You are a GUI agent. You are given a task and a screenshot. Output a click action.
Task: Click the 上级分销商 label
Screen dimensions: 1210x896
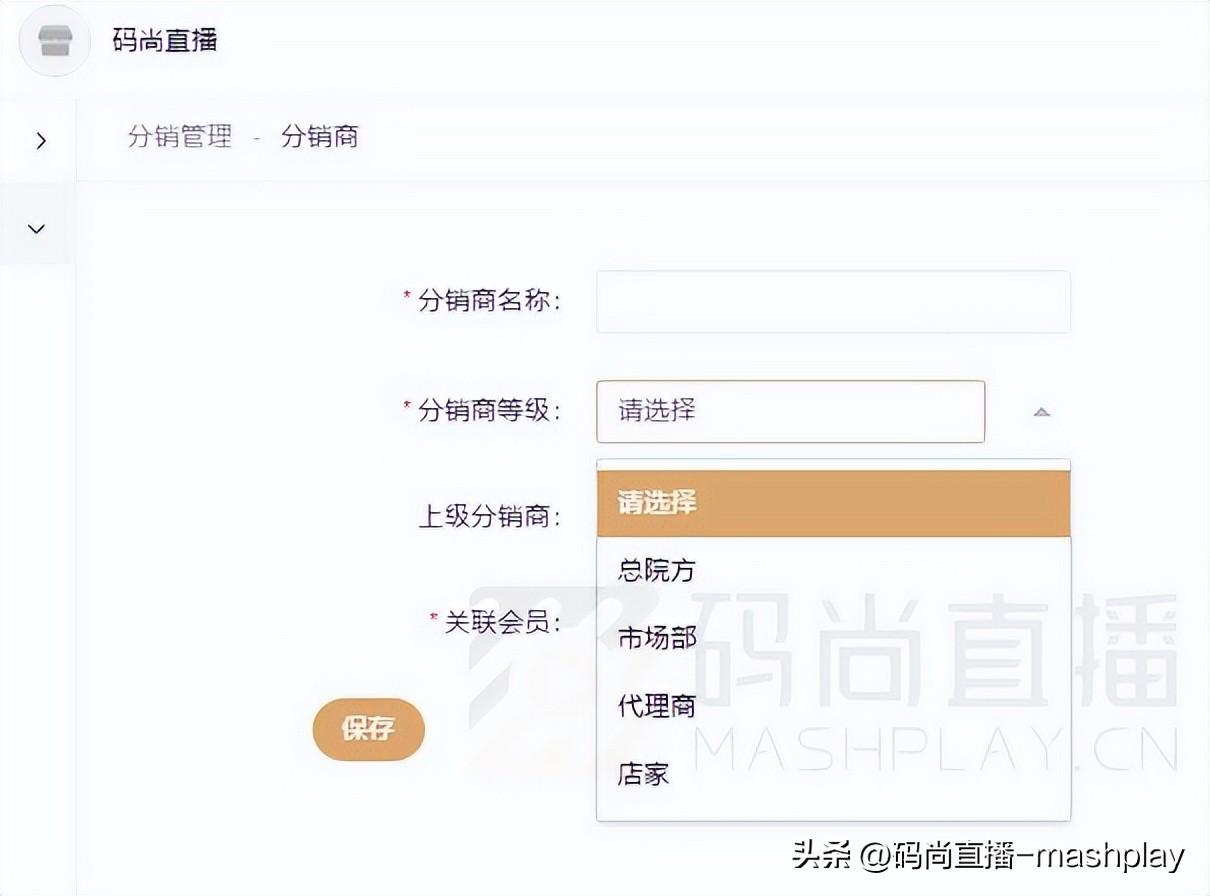488,517
